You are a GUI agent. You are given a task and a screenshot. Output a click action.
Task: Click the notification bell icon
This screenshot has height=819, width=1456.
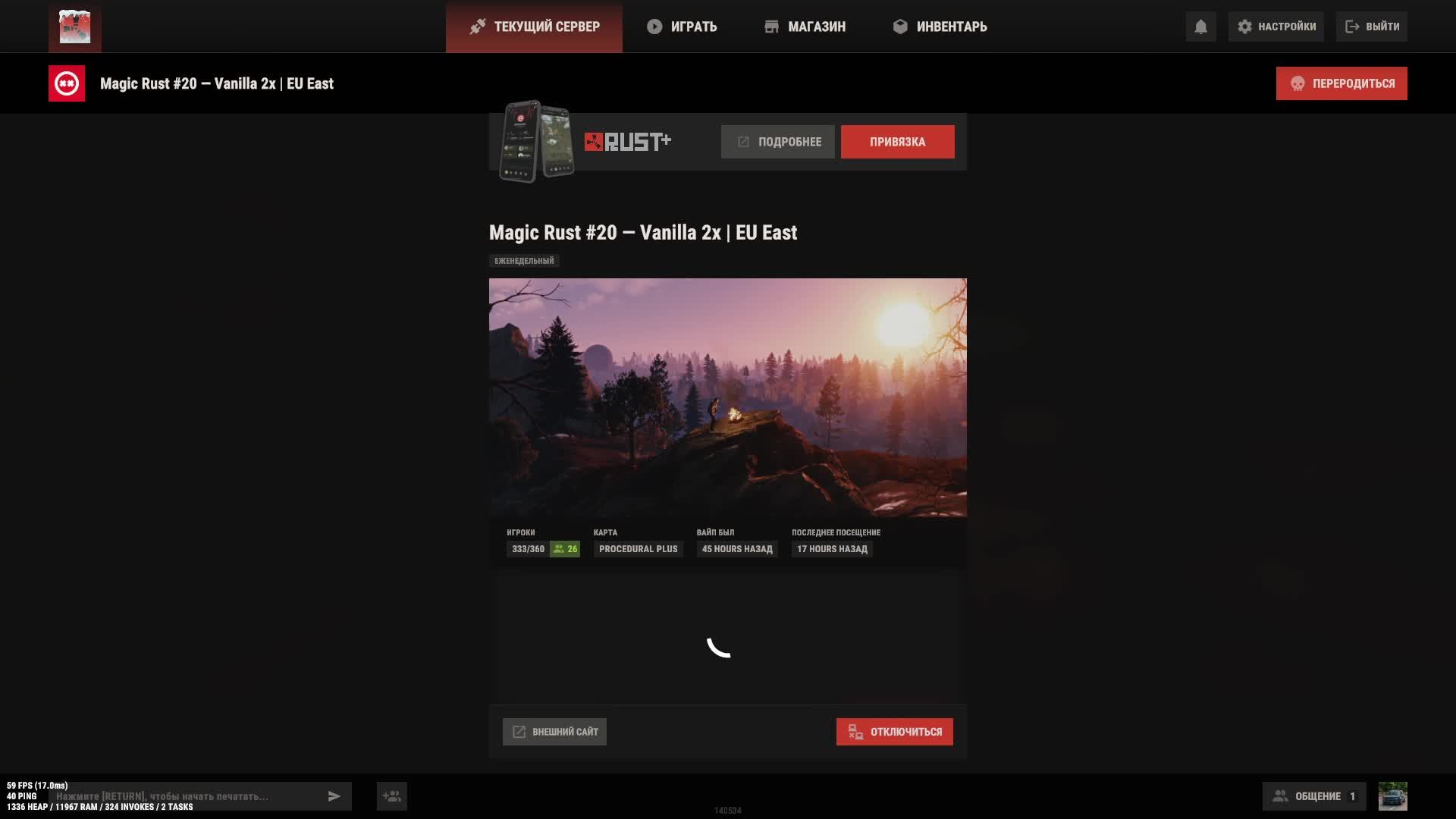click(x=1200, y=27)
